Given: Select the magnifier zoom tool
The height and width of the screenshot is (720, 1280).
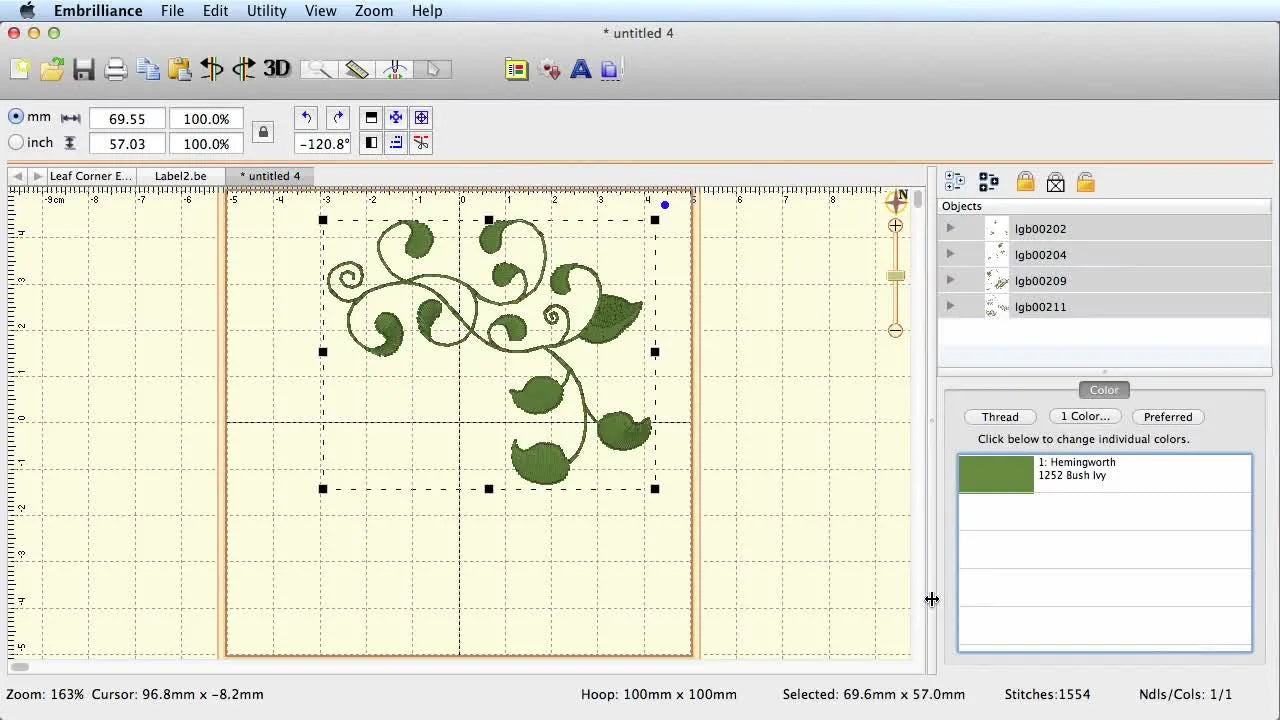Looking at the screenshot, I should [319, 69].
